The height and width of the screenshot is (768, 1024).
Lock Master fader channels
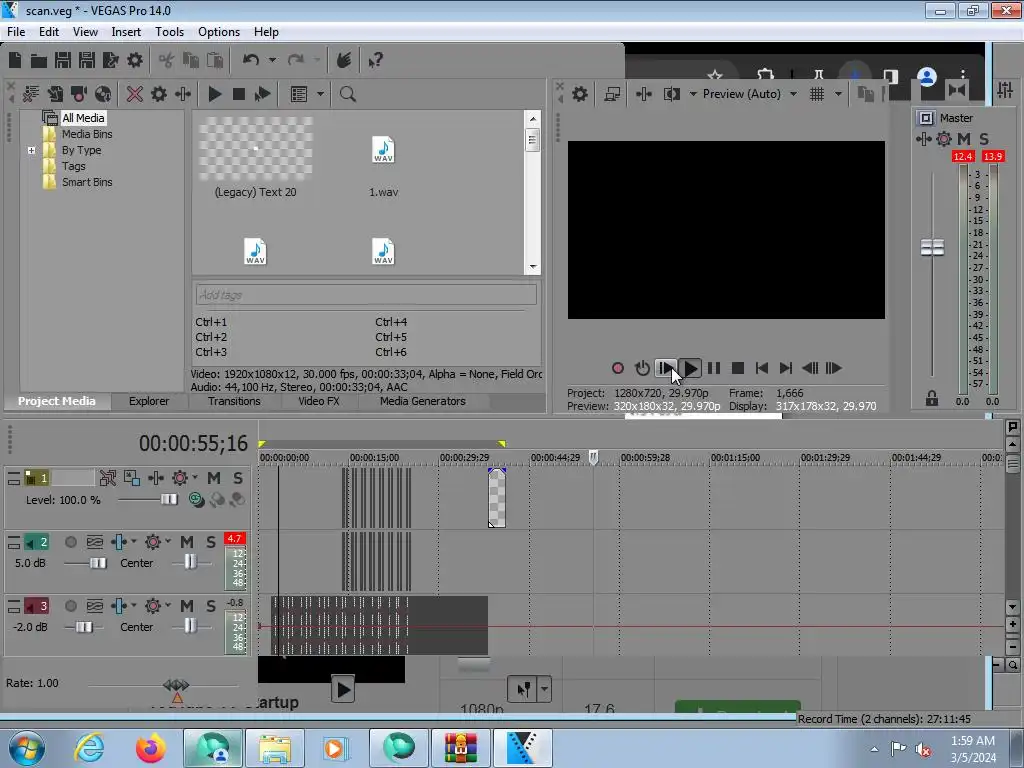pyautogui.click(x=932, y=398)
